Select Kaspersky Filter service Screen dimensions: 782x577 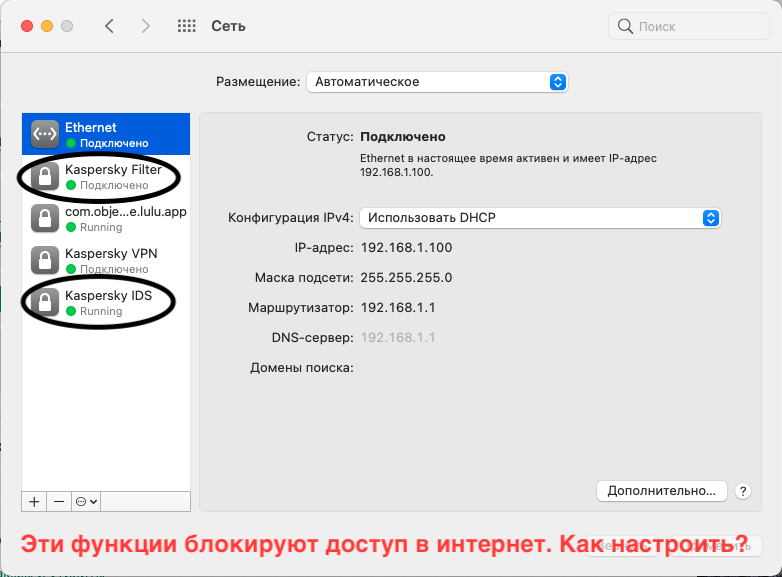[106, 177]
